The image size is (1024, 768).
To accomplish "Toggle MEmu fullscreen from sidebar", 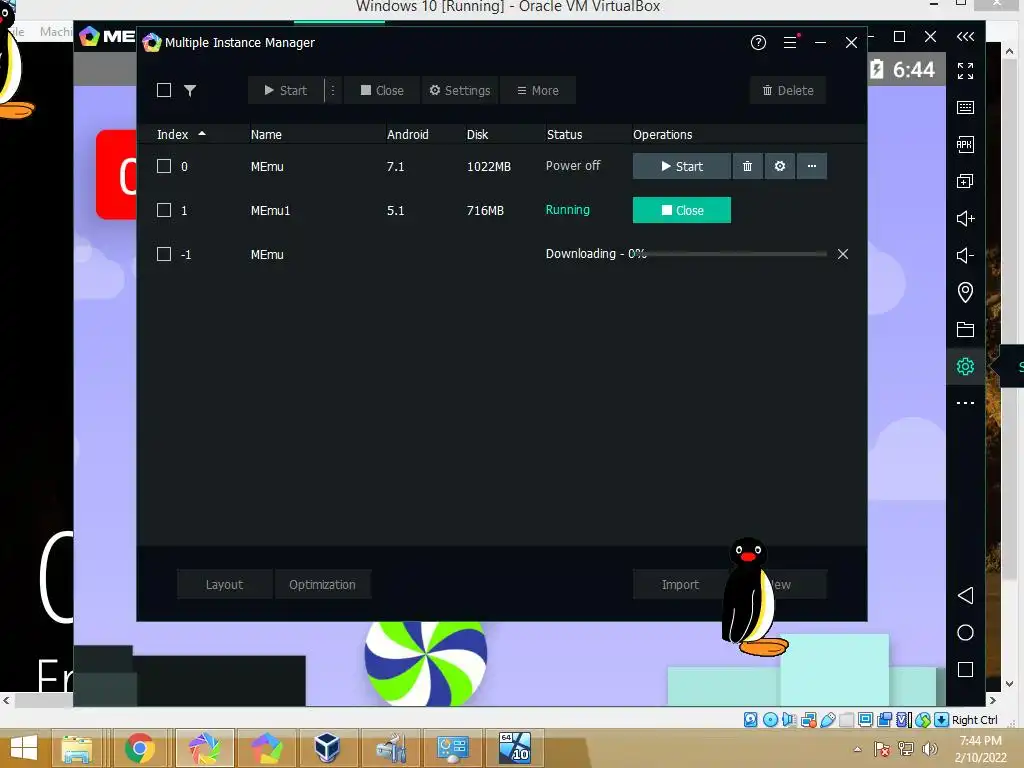I will (x=965, y=71).
